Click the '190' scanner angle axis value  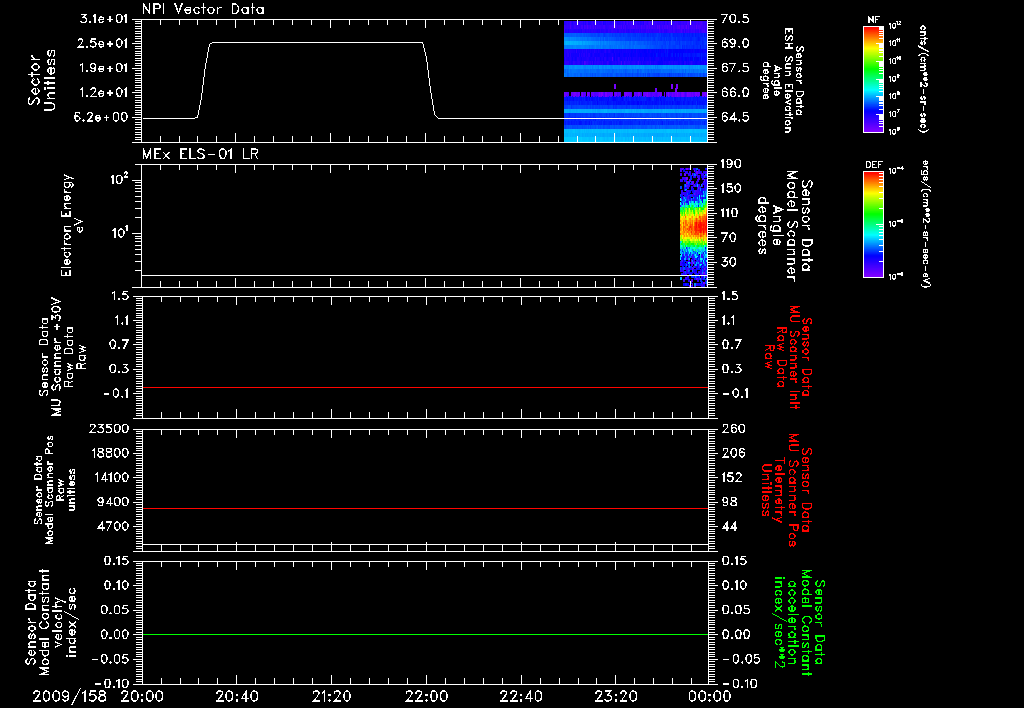732,164
